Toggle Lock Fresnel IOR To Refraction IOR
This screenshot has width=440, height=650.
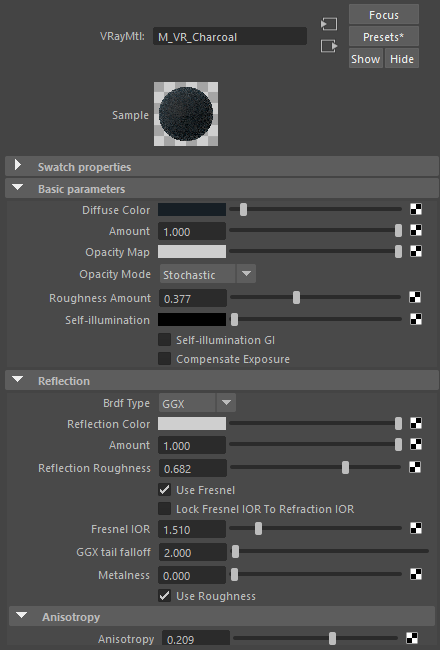click(165, 509)
